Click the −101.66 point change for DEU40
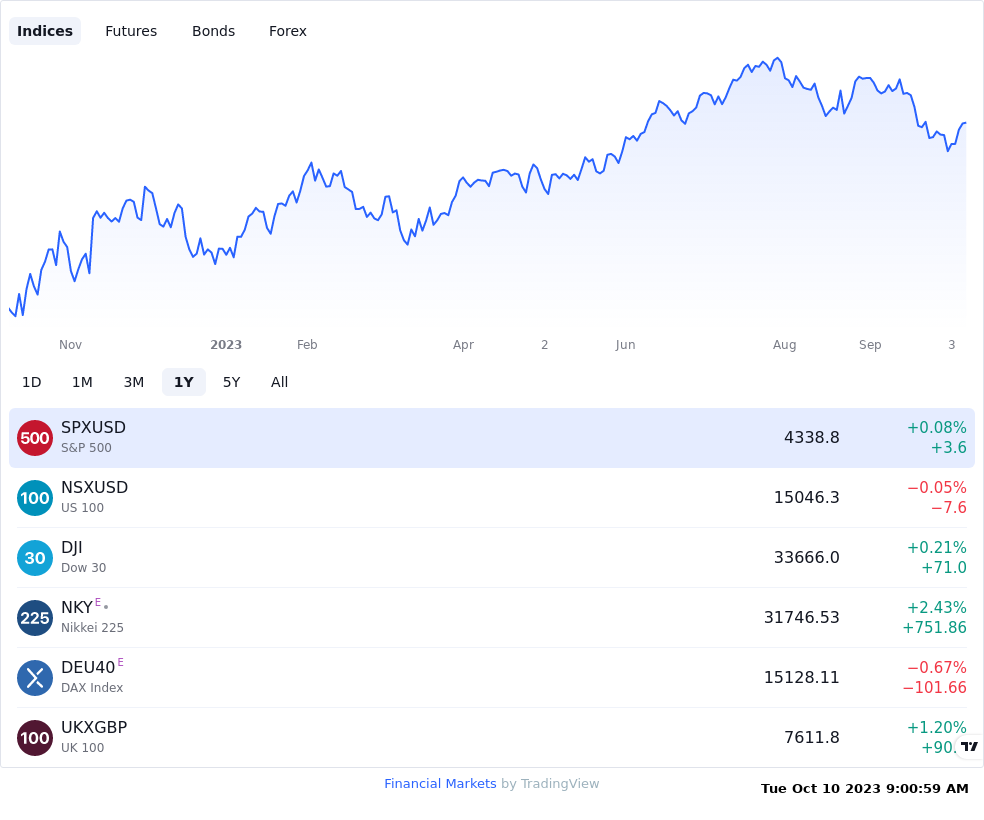Viewport: 984px width, 820px height. tap(934, 688)
